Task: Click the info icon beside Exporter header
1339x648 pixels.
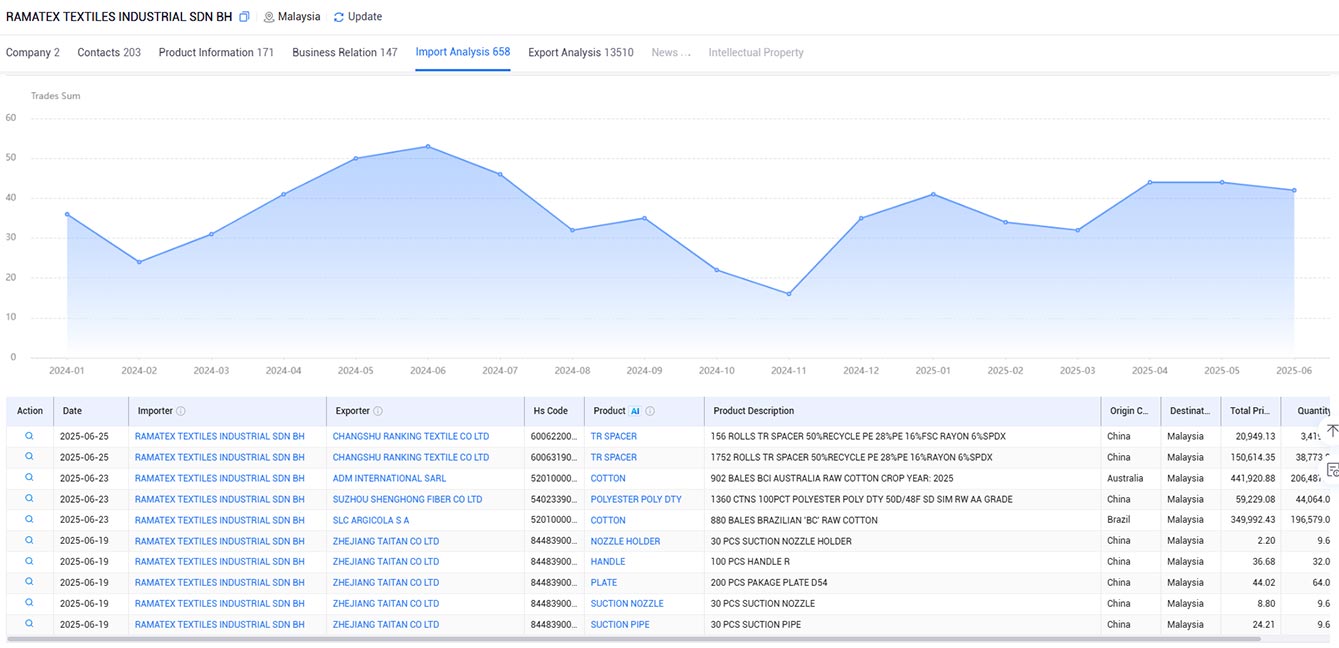Action: [378, 411]
